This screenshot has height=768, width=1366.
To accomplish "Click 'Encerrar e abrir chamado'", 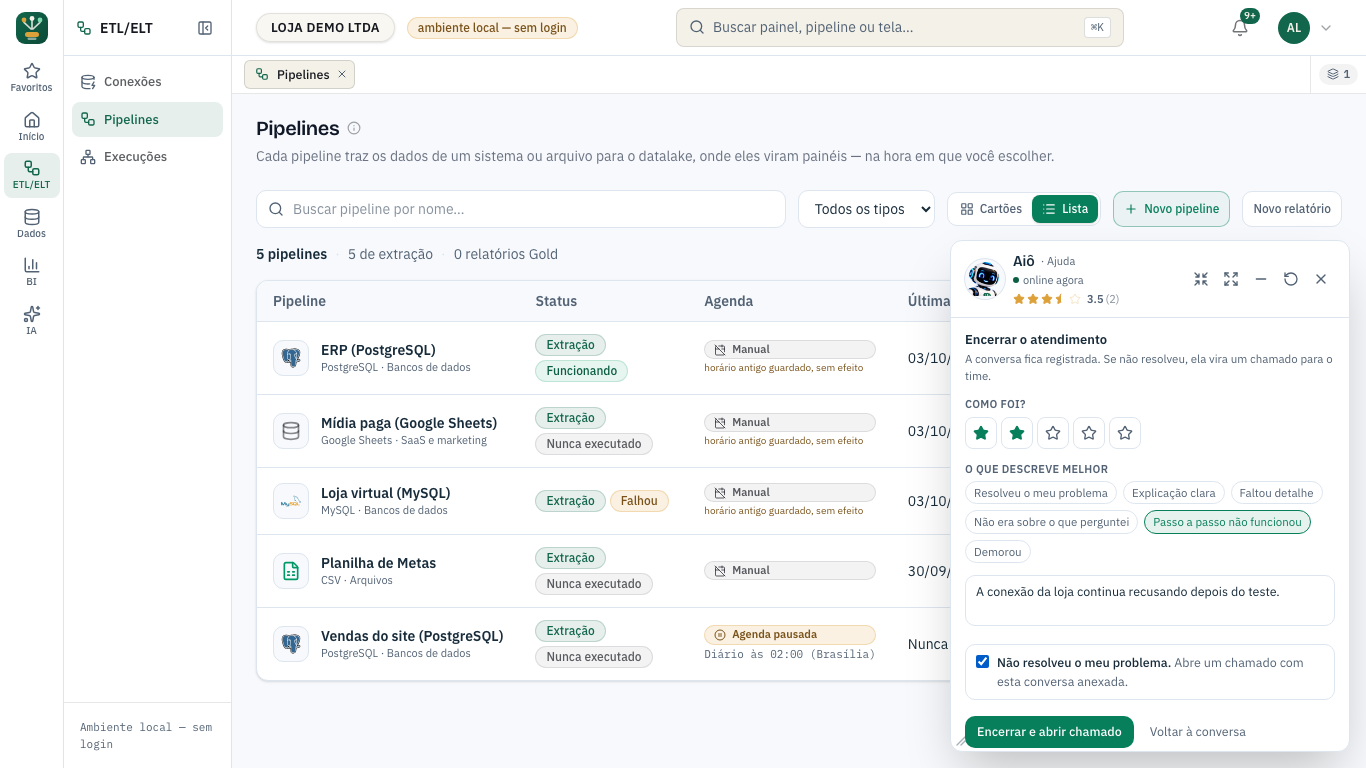I will (1049, 732).
